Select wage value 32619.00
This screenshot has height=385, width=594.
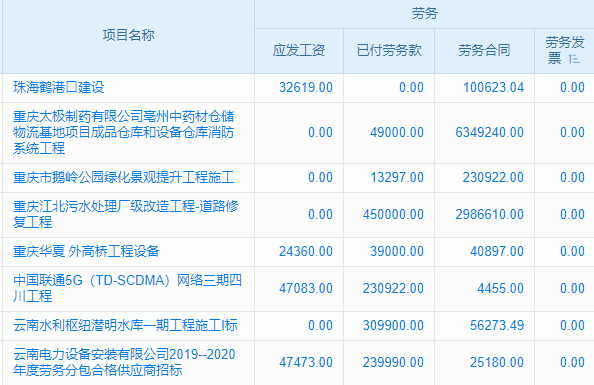click(x=306, y=88)
